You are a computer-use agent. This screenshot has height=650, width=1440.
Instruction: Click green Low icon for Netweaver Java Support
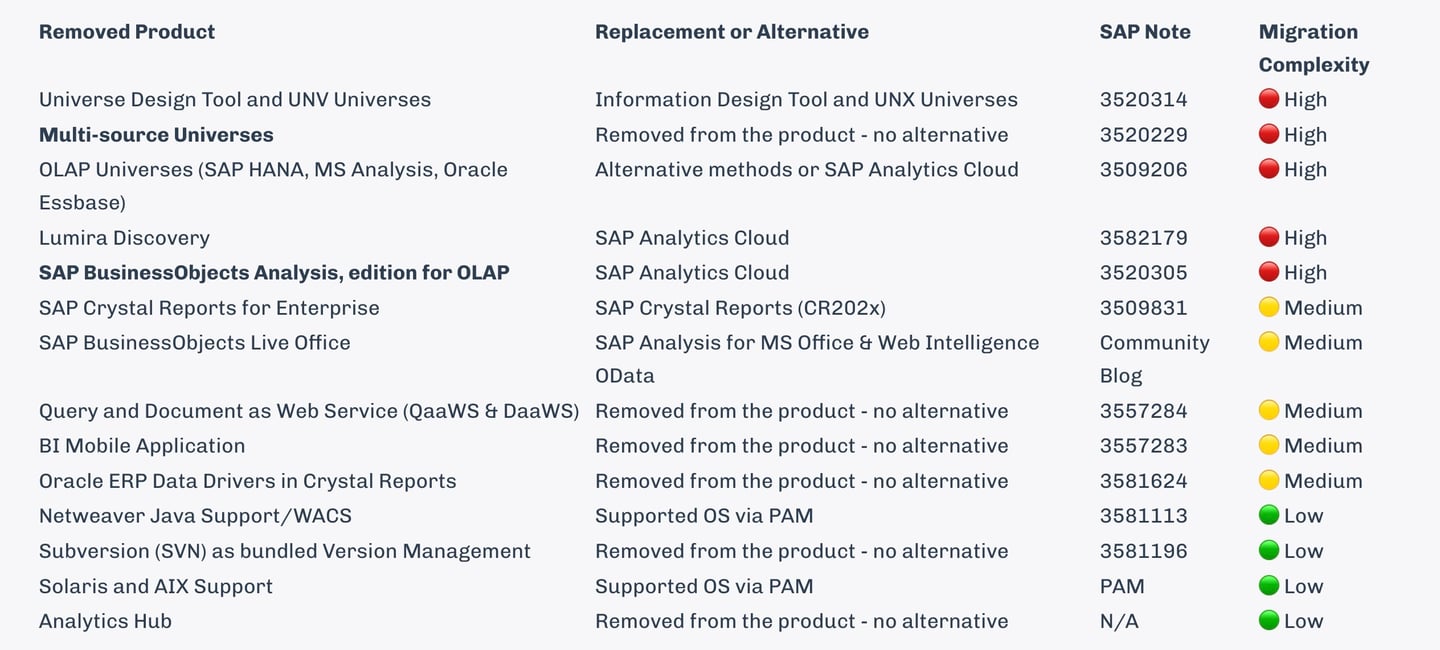(x=1269, y=516)
